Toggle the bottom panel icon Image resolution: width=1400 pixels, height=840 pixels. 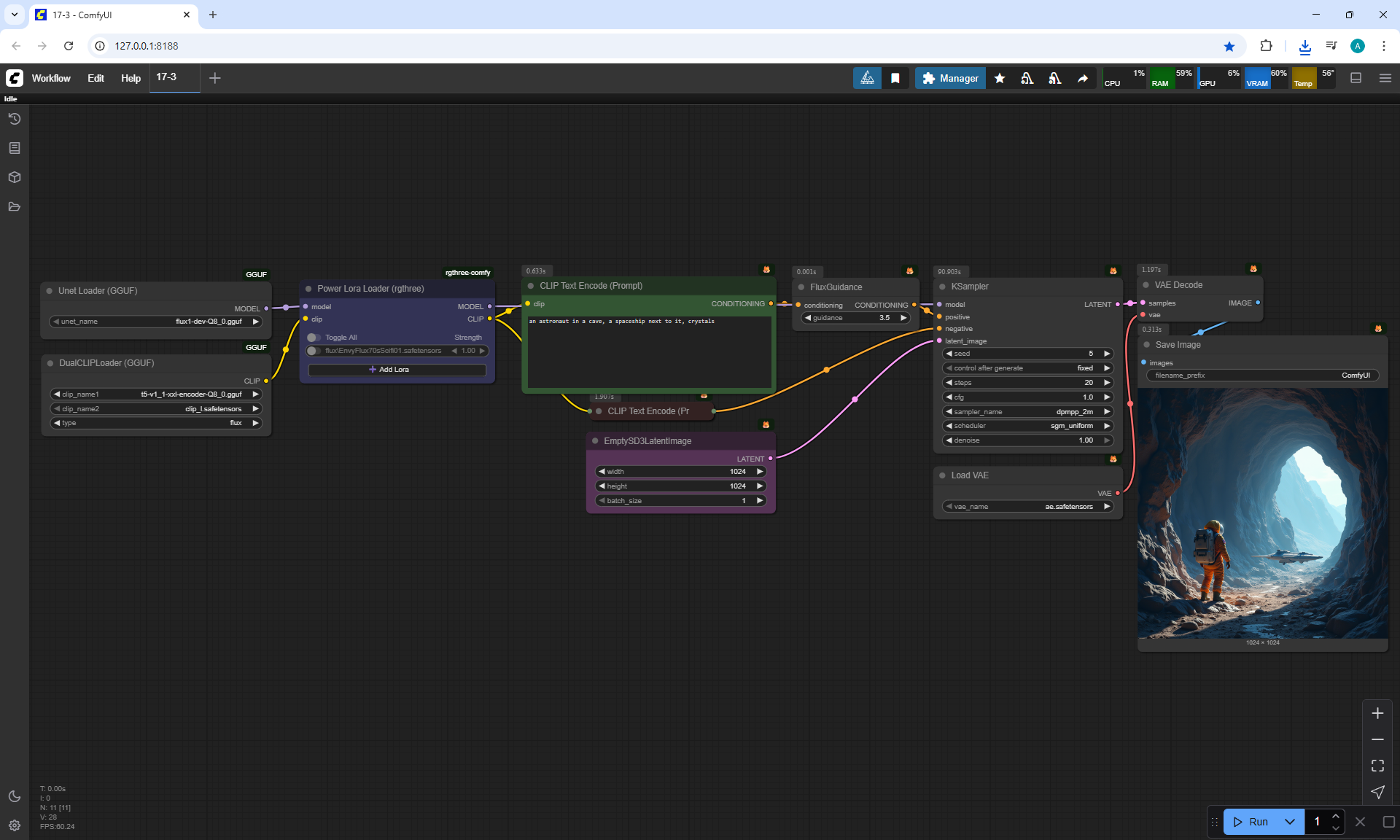pos(1356,78)
